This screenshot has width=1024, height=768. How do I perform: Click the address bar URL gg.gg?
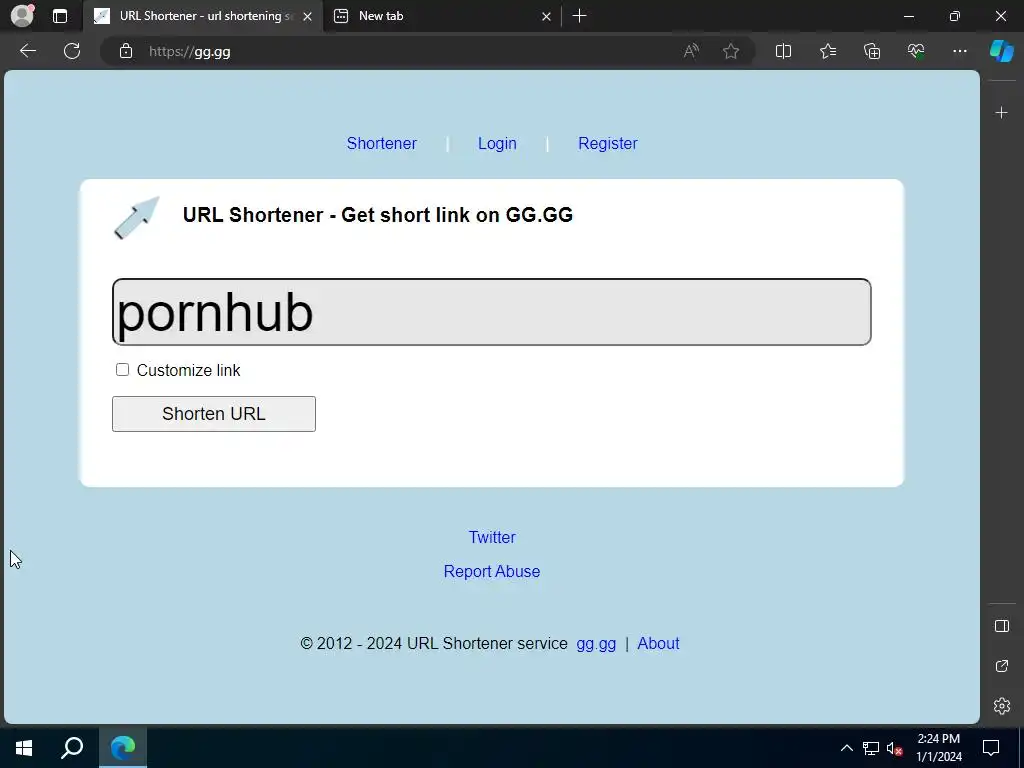coord(190,52)
